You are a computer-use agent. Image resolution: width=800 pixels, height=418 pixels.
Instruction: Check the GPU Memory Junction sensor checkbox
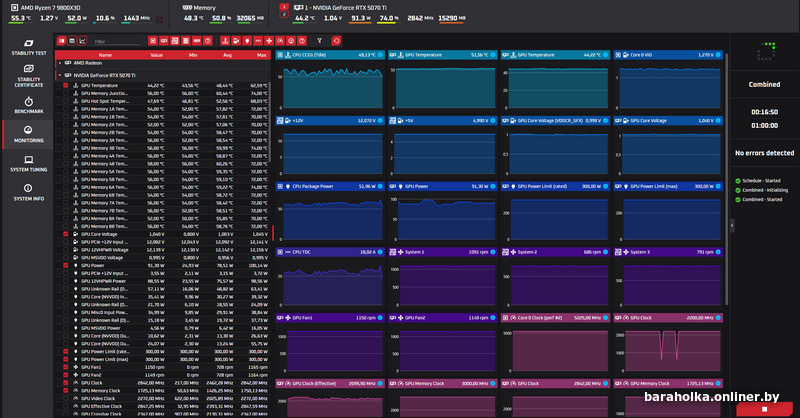coord(65,93)
